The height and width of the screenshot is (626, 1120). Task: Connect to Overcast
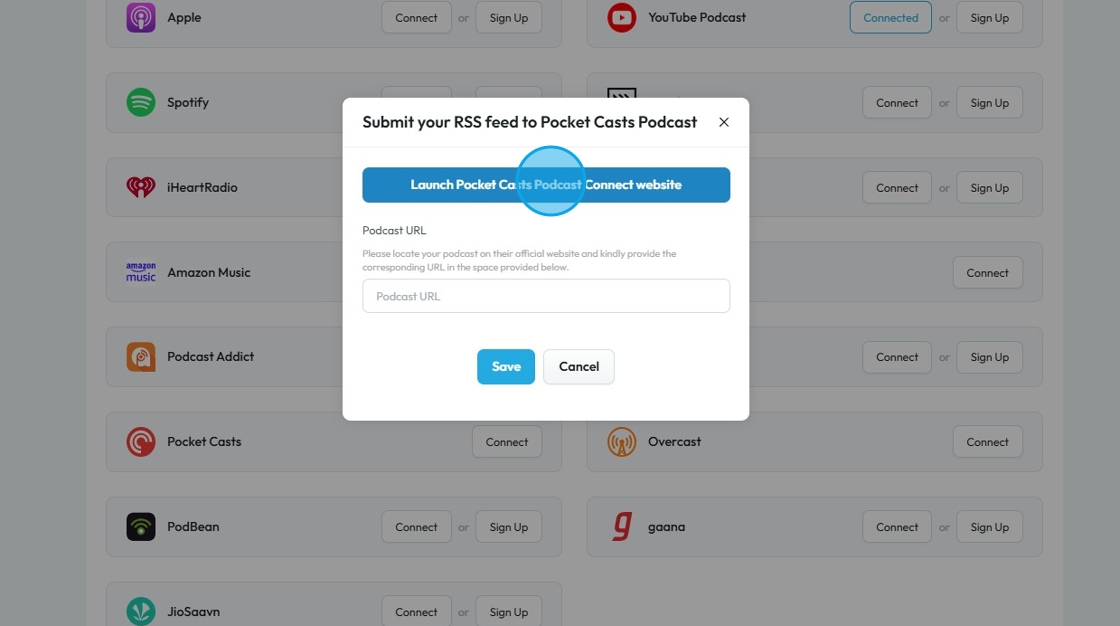tap(987, 442)
